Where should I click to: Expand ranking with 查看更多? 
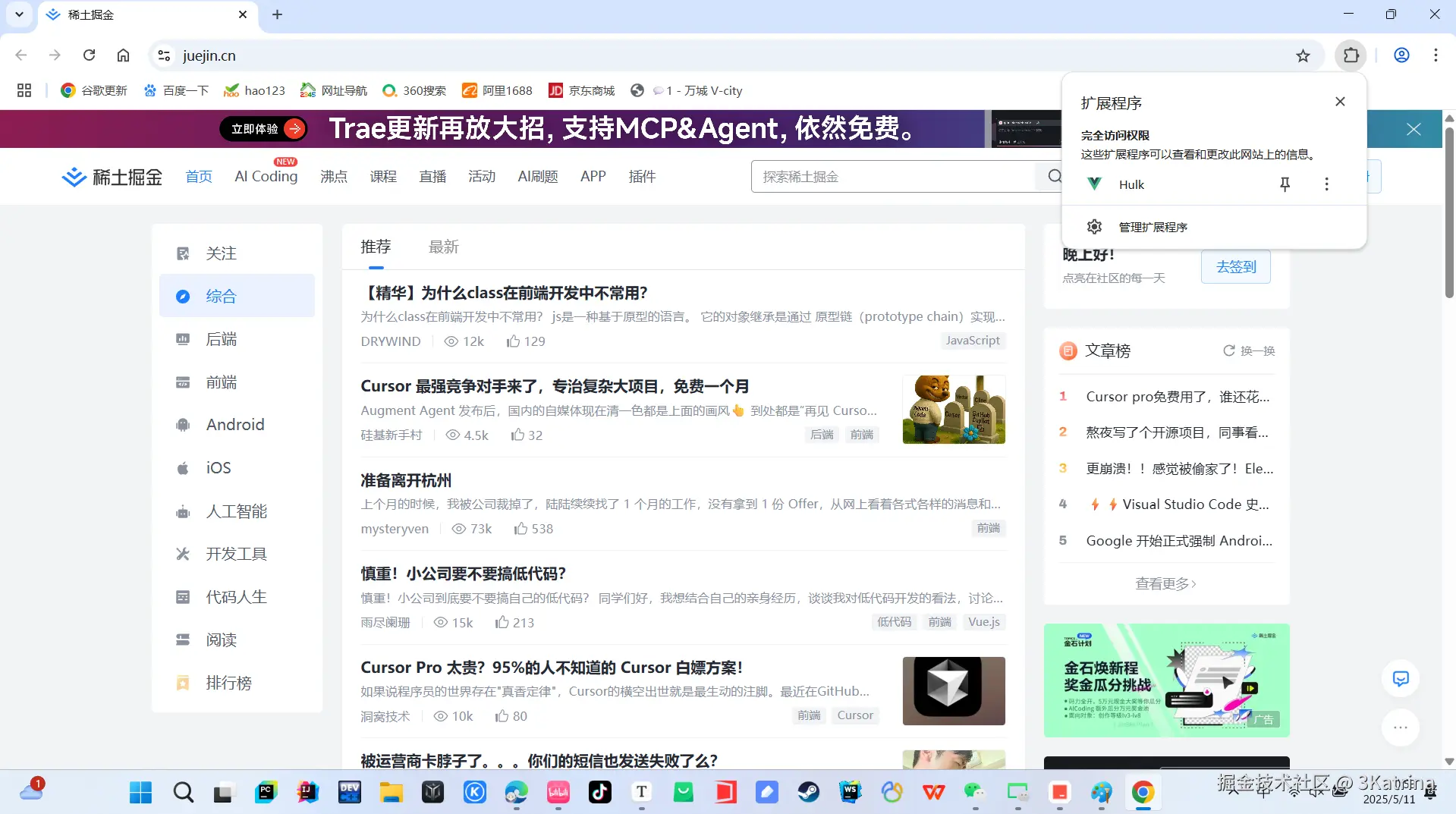(x=1166, y=583)
